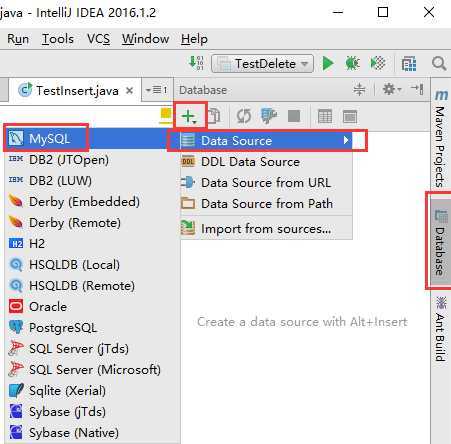The image size is (451, 444).
Task: Select HSQLDB (Remote) entry
Action: pyautogui.click(x=93, y=286)
